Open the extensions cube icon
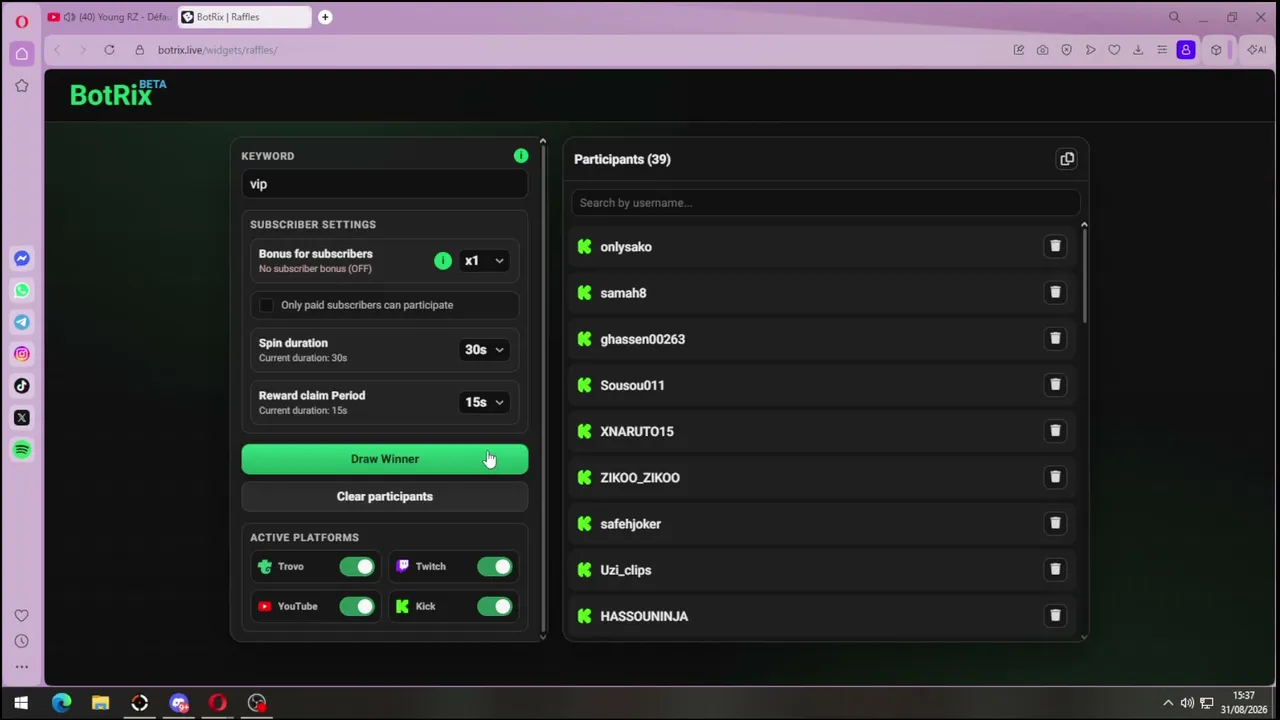Screen dimensions: 1280x720 tap(1216, 50)
